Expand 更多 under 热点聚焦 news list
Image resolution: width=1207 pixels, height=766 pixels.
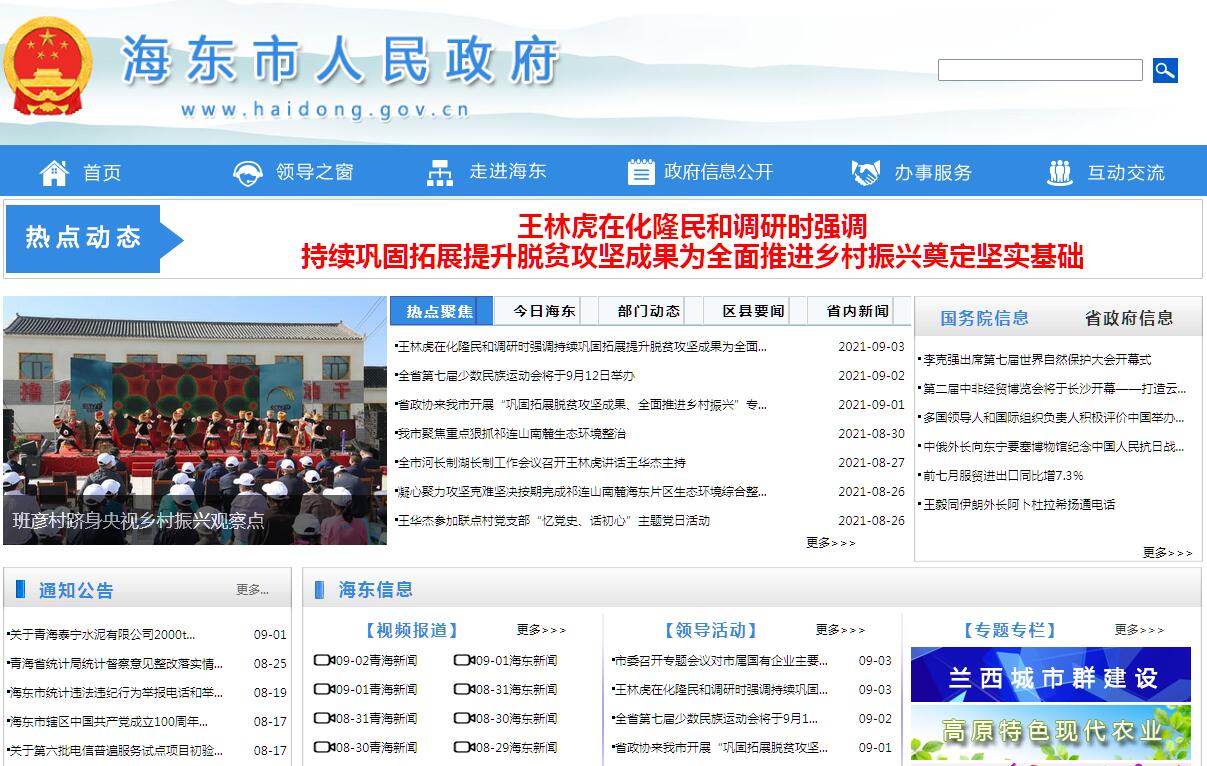point(830,543)
